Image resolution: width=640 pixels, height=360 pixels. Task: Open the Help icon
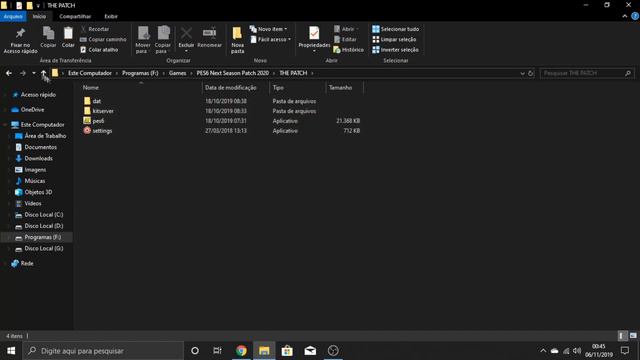tap(635, 16)
